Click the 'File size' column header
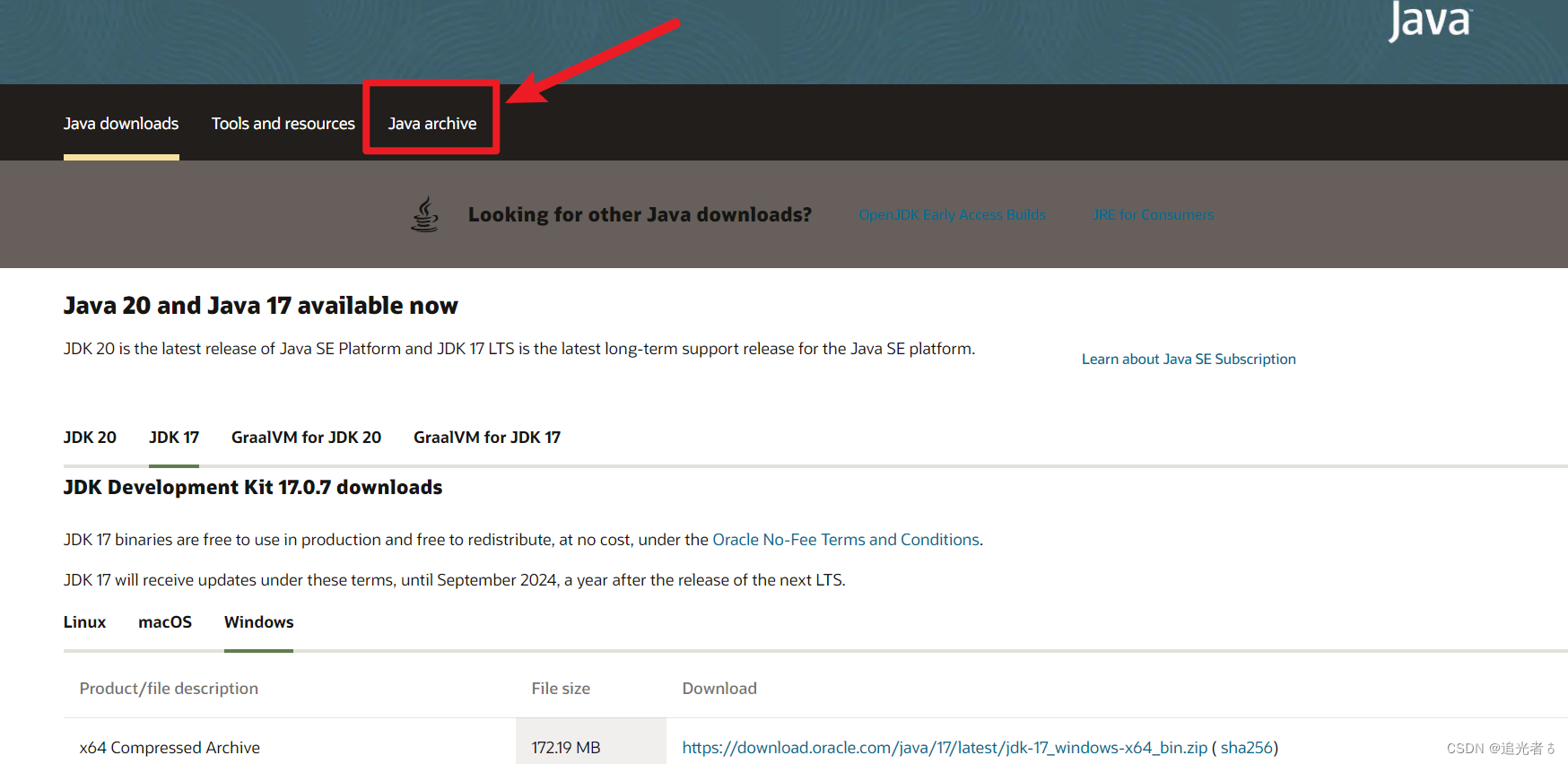This screenshot has width=1568, height=764. coord(561,689)
